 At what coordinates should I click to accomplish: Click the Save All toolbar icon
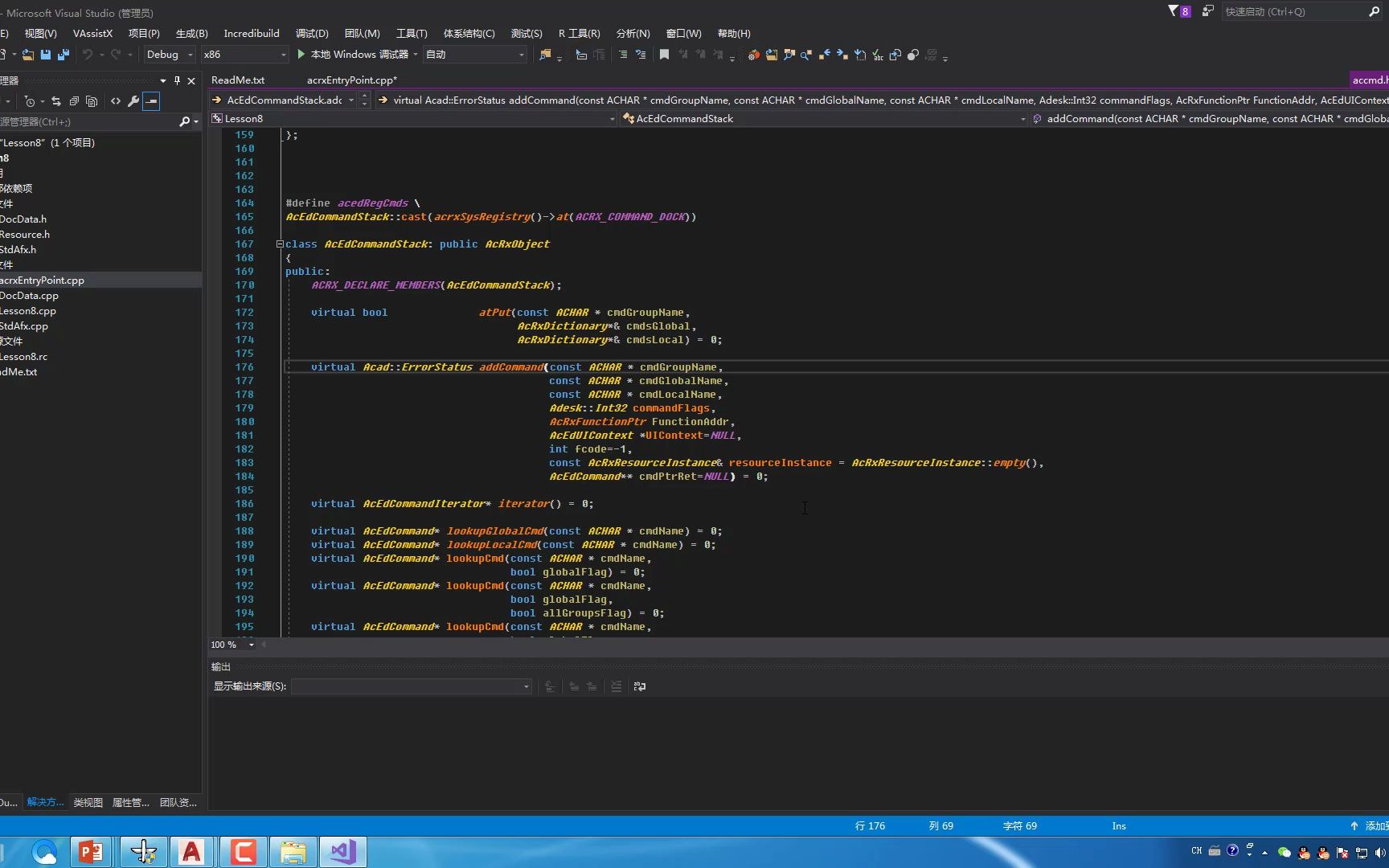click(64, 55)
